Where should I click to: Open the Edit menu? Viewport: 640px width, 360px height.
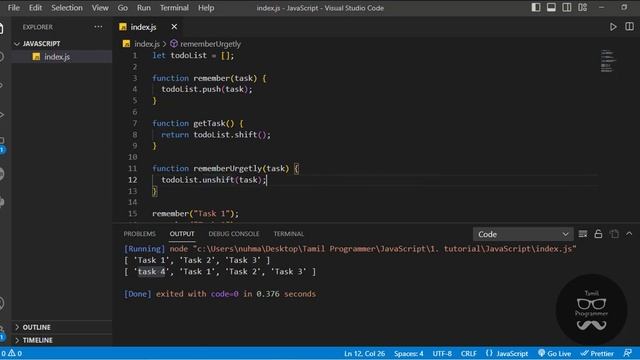coord(35,8)
